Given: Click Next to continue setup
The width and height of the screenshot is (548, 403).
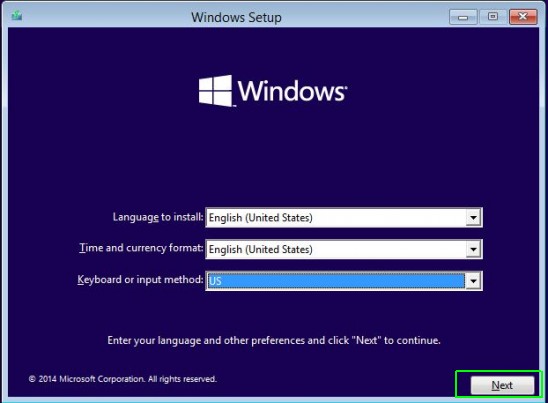Looking at the screenshot, I should click(x=502, y=385).
